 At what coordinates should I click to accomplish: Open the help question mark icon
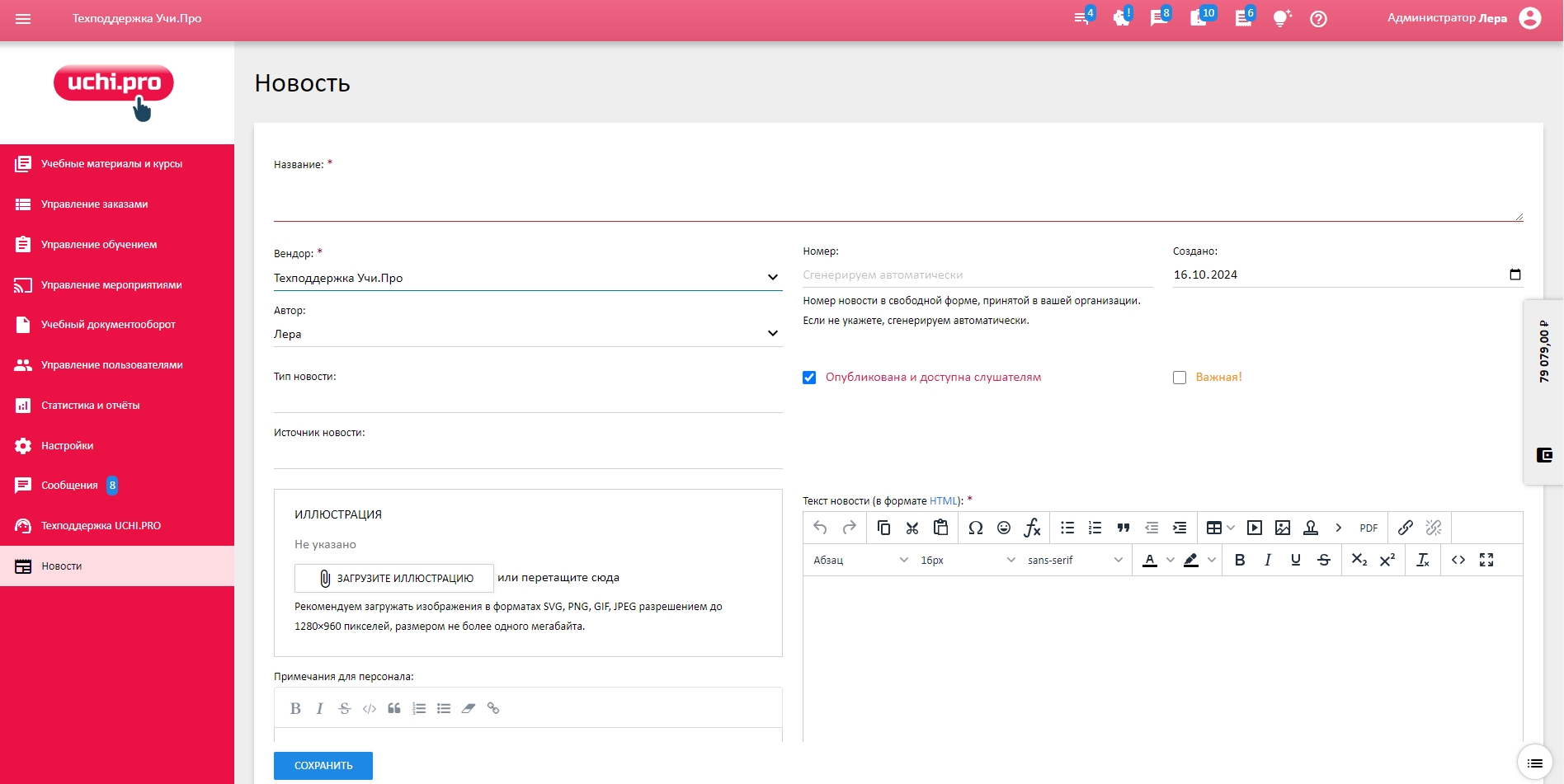[1318, 18]
